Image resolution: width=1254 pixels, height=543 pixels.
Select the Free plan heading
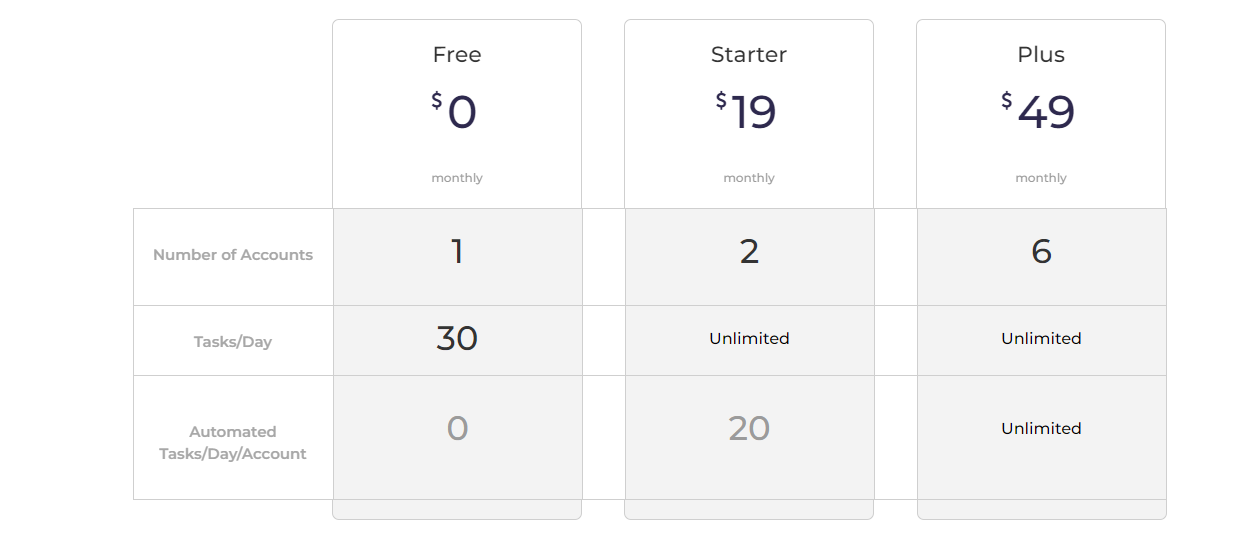pos(457,55)
